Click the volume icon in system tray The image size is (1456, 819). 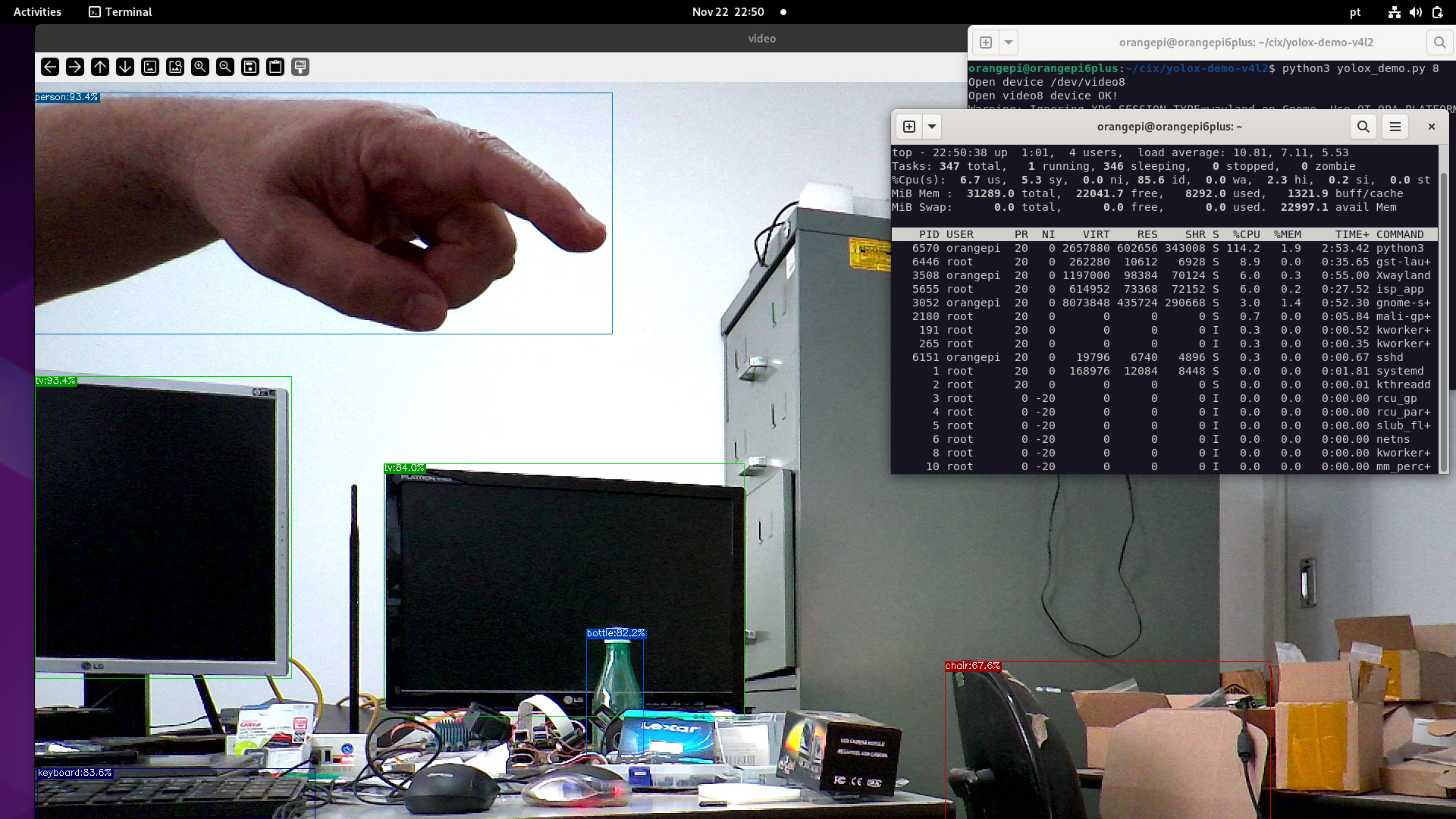(x=1415, y=12)
